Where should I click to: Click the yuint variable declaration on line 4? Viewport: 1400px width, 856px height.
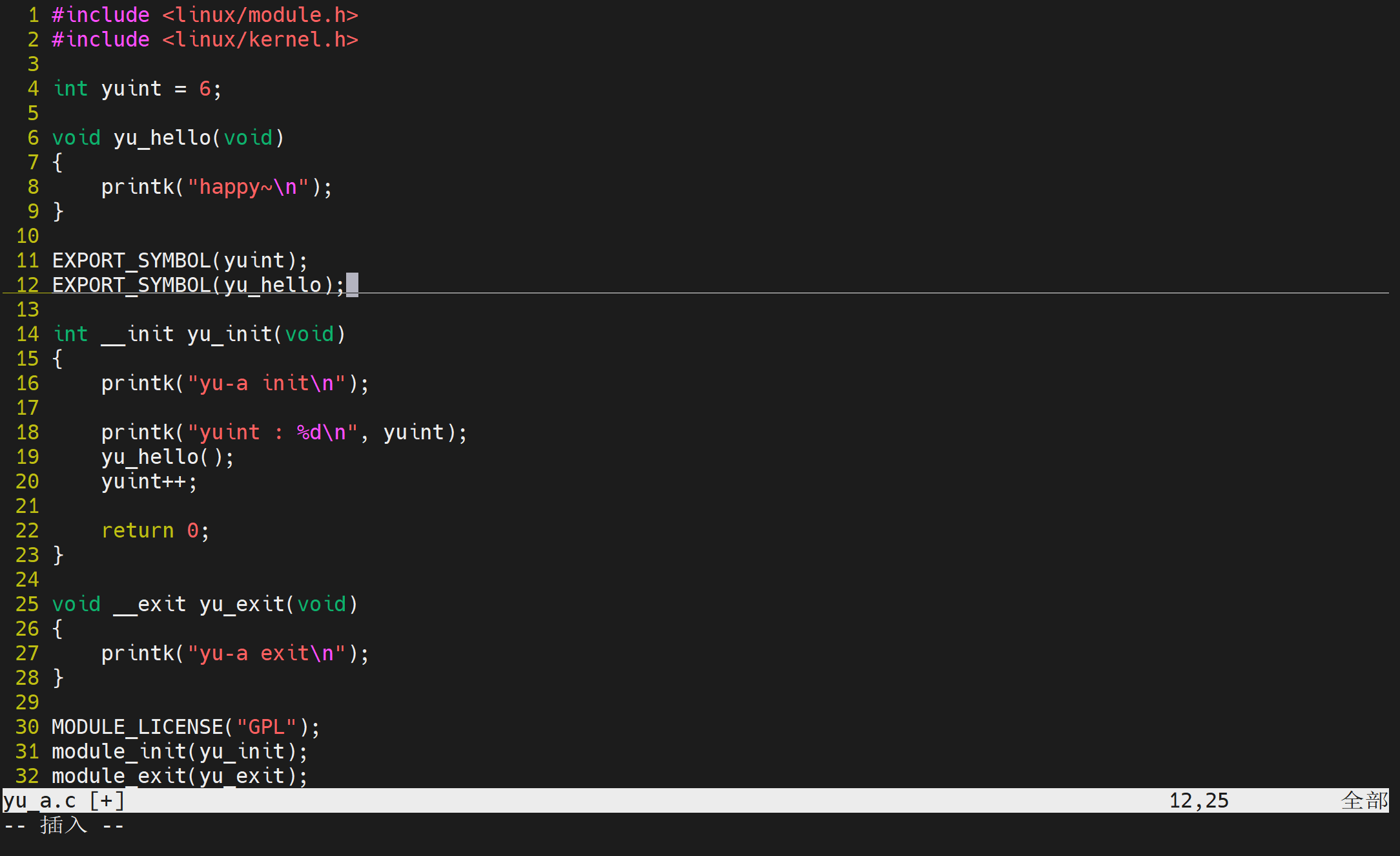pos(131,89)
